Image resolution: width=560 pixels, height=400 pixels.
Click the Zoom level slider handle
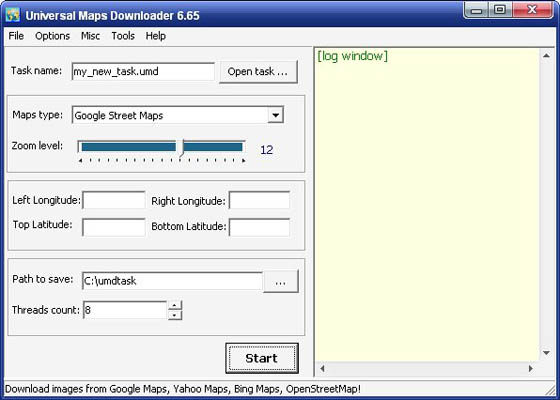(x=182, y=148)
